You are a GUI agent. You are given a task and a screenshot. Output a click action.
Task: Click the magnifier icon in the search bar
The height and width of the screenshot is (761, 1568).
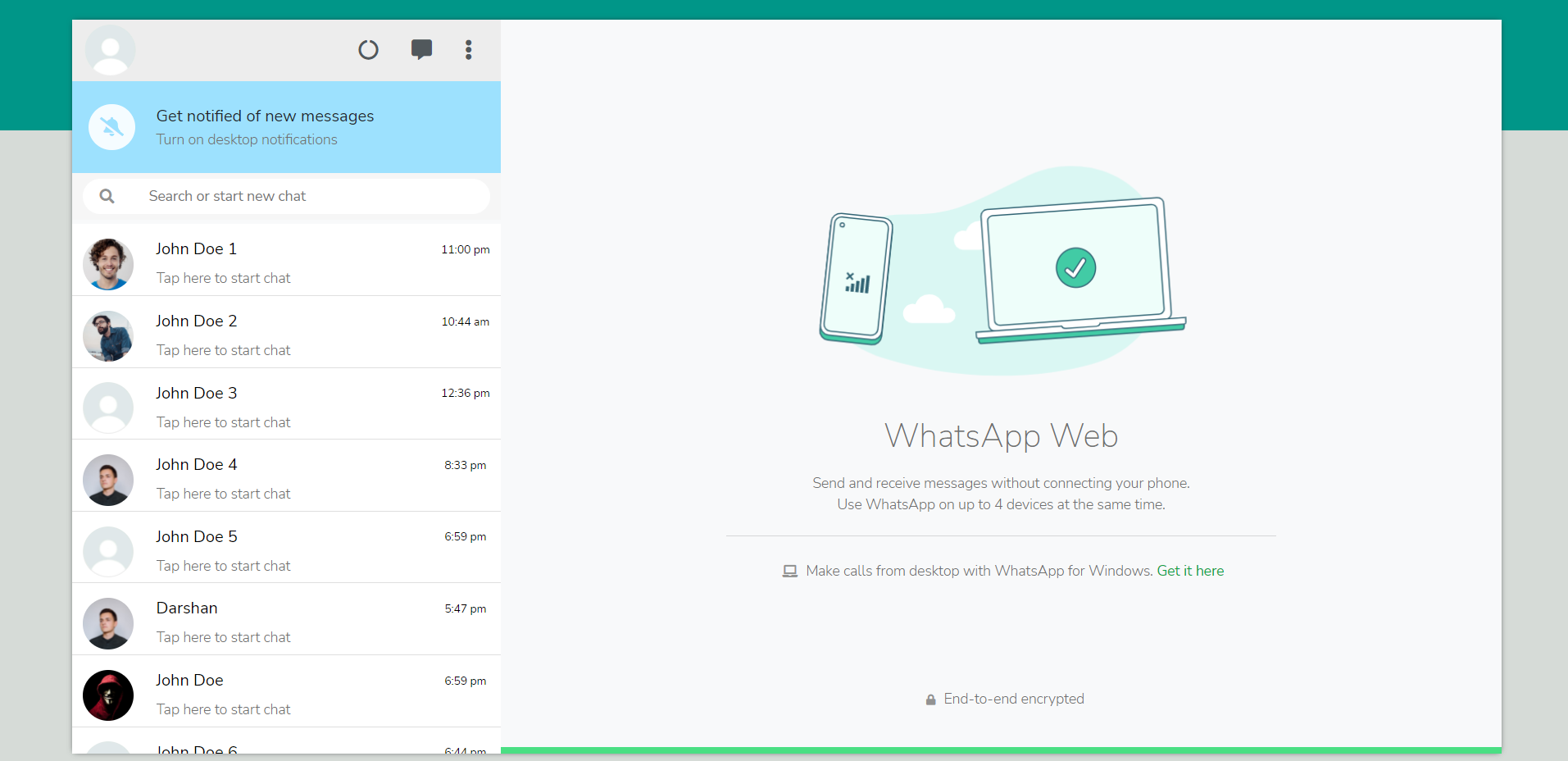[x=107, y=196]
